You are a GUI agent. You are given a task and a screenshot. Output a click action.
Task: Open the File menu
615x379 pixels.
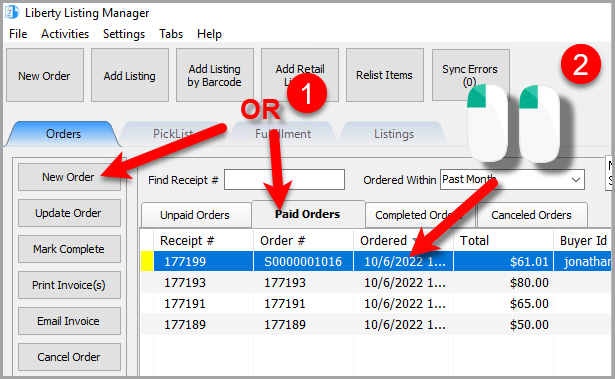click(x=18, y=34)
